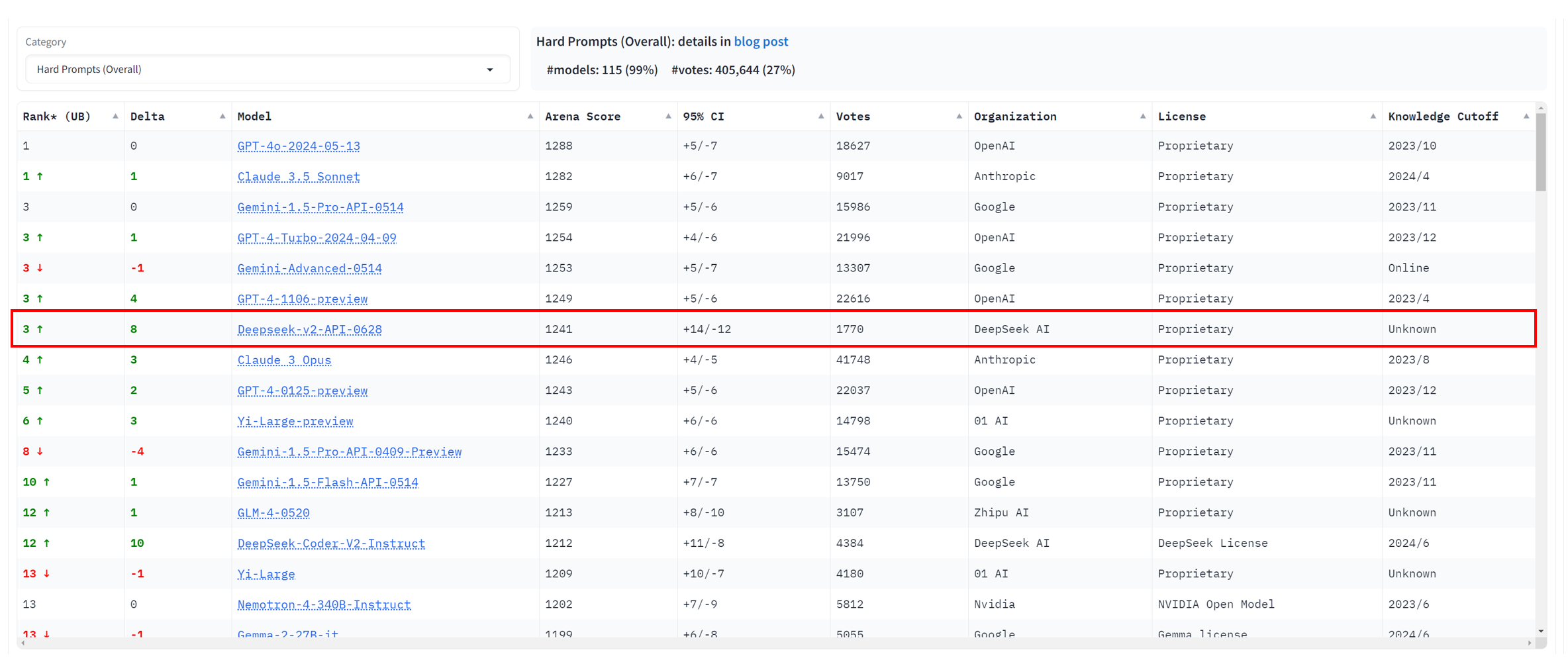Screen dimensions: 1568x668
Task: Open Nemotron-4-340B-Instruct link
Action: pyautogui.click(x=324, y=604)
